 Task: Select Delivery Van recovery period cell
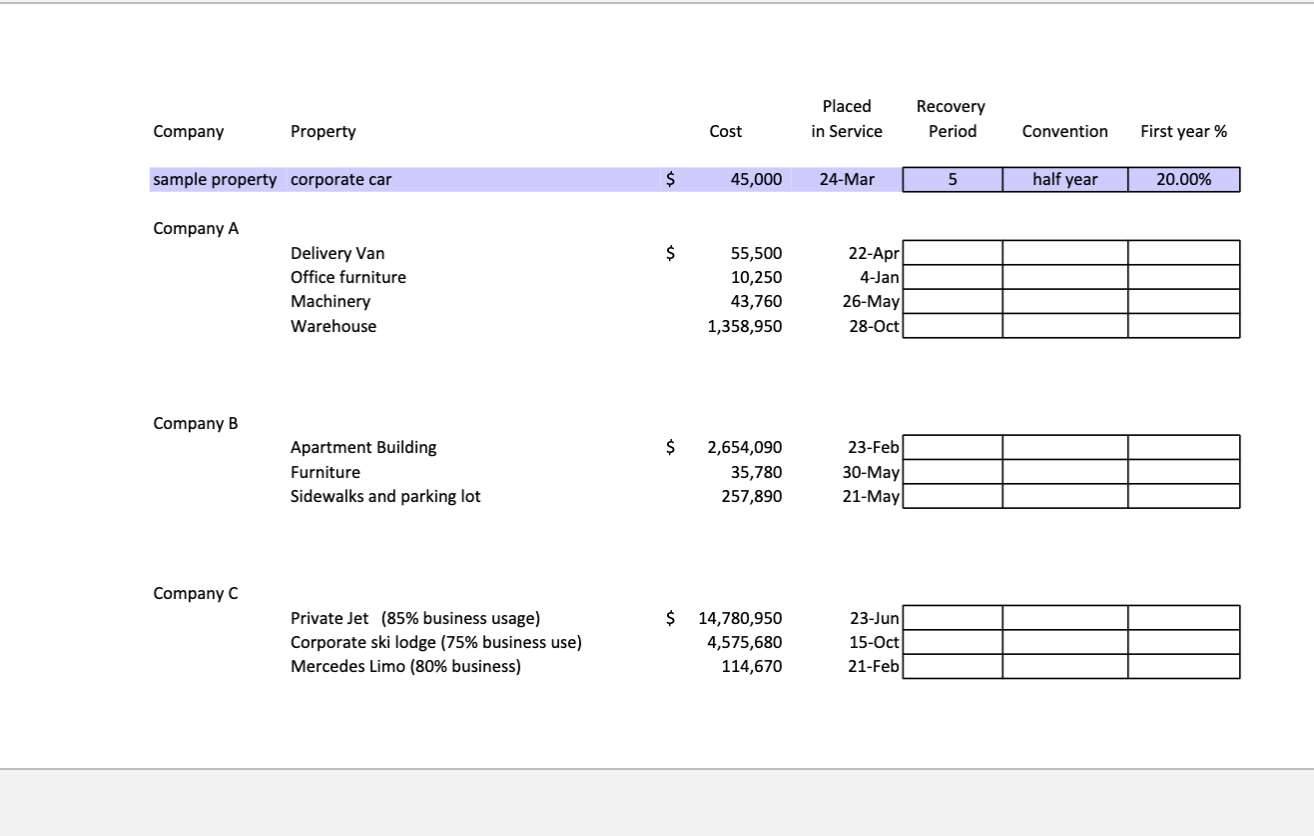953,253
